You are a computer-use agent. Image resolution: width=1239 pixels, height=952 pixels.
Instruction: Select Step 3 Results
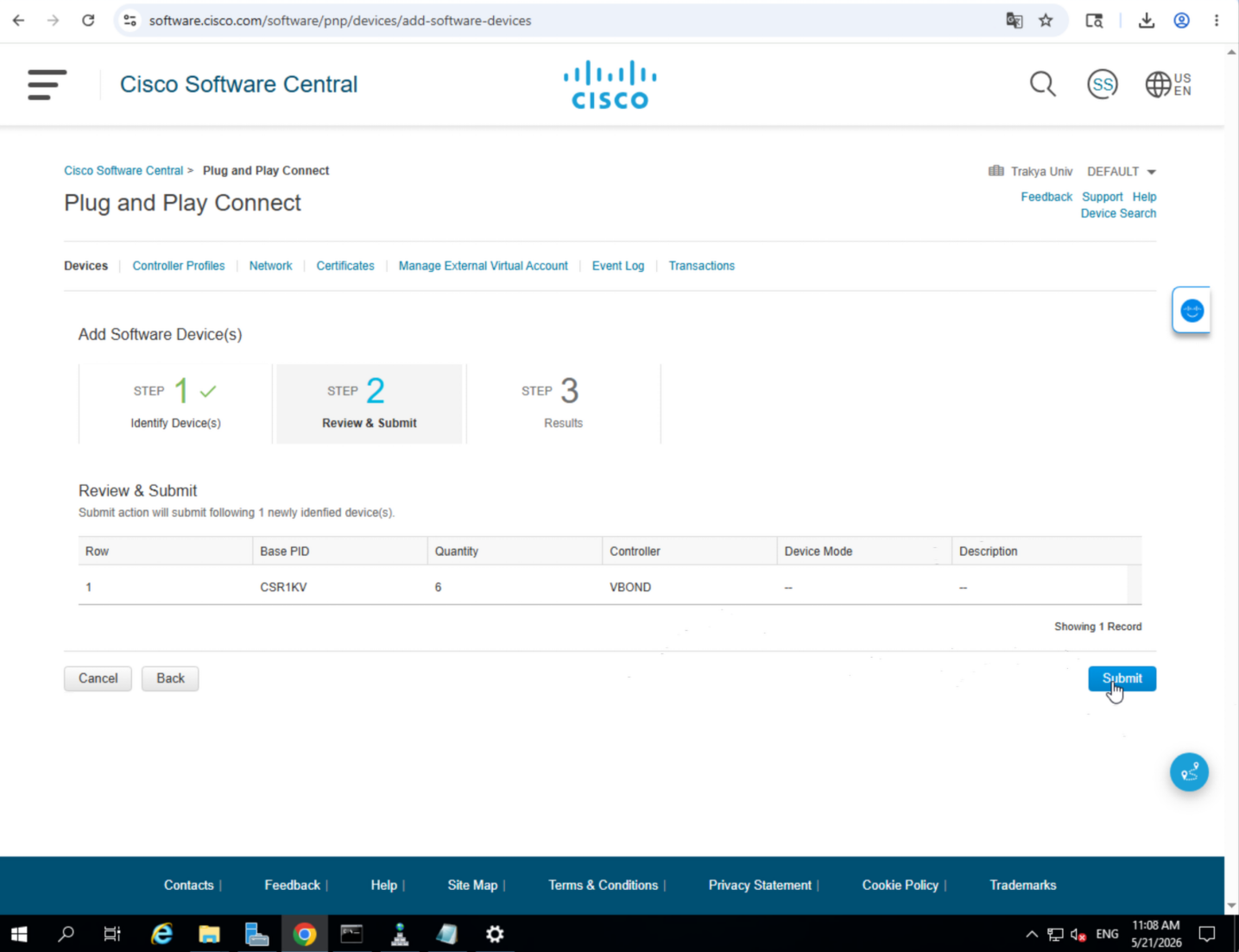point(564,404)
